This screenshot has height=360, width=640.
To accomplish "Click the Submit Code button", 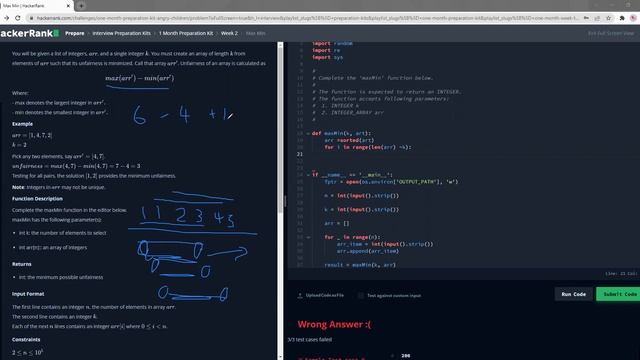I will click(618, 294).
